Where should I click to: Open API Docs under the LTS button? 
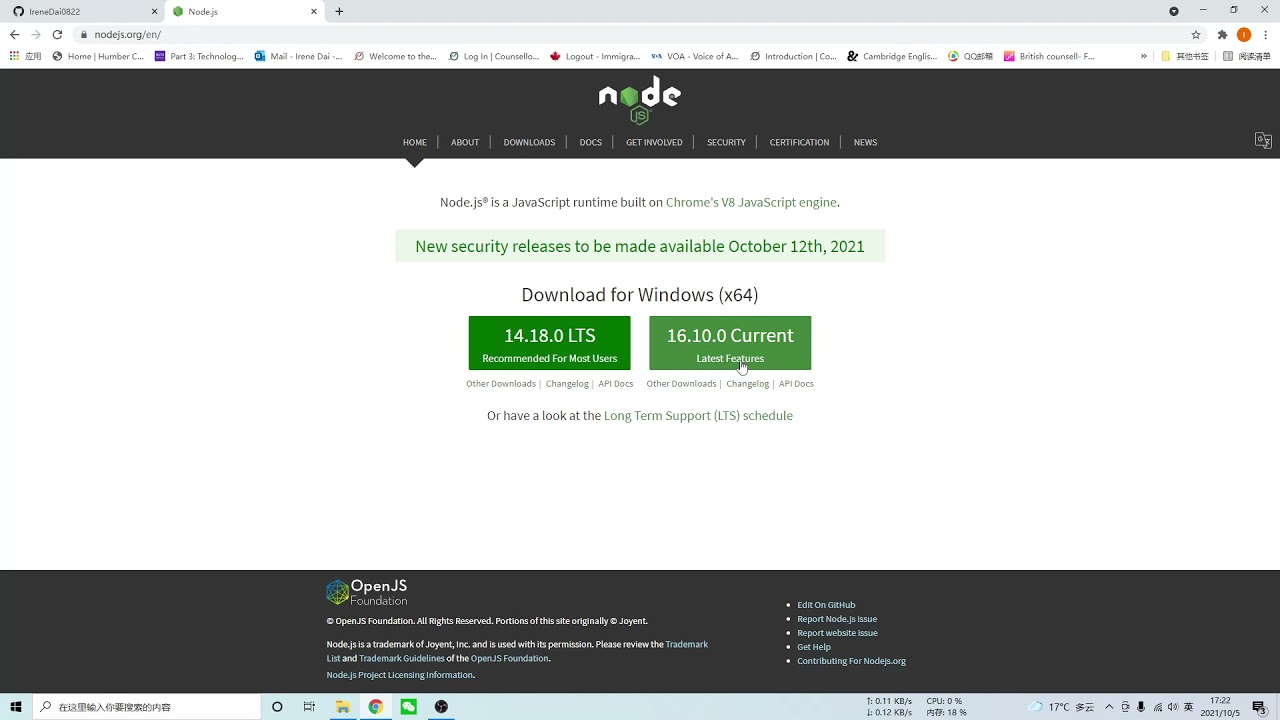616,384
